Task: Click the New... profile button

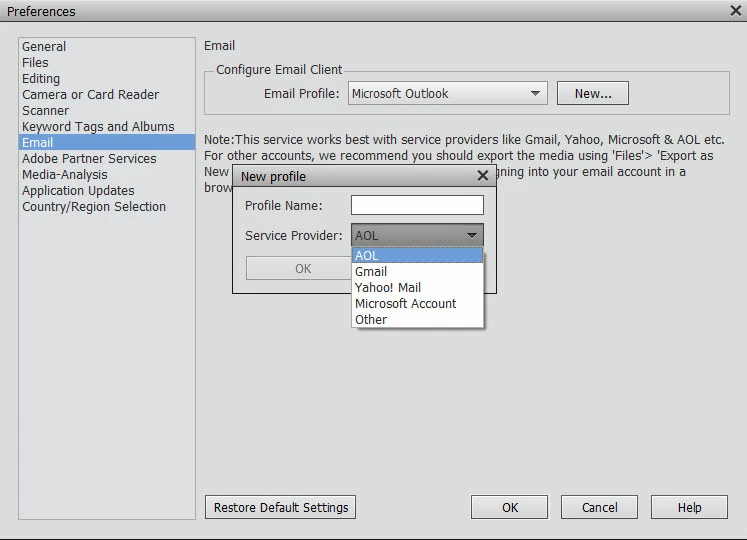Action: (593, 93)
